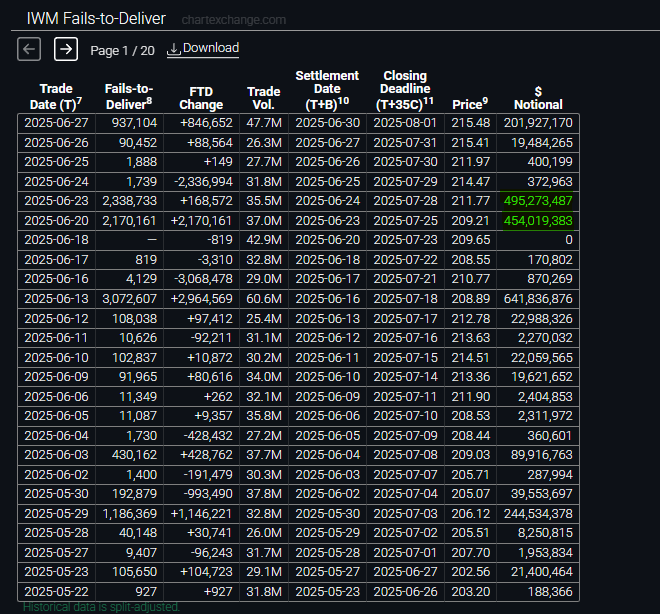Image resolution: width=660 pixels, height=614 pixels.
Task: Select notional value 201,927,170
Action: tap(538, 123)
